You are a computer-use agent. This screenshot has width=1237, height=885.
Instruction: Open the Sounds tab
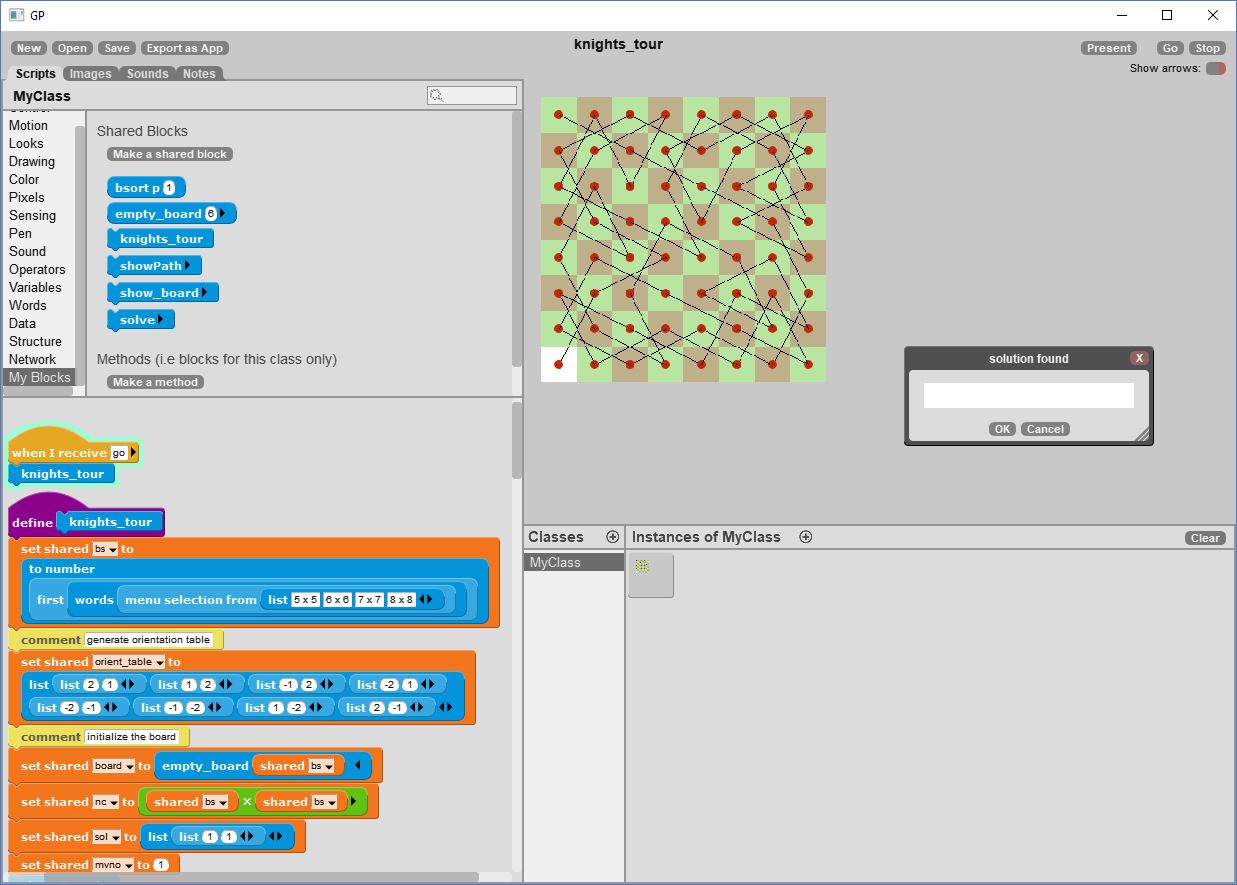tap(147, 74)
